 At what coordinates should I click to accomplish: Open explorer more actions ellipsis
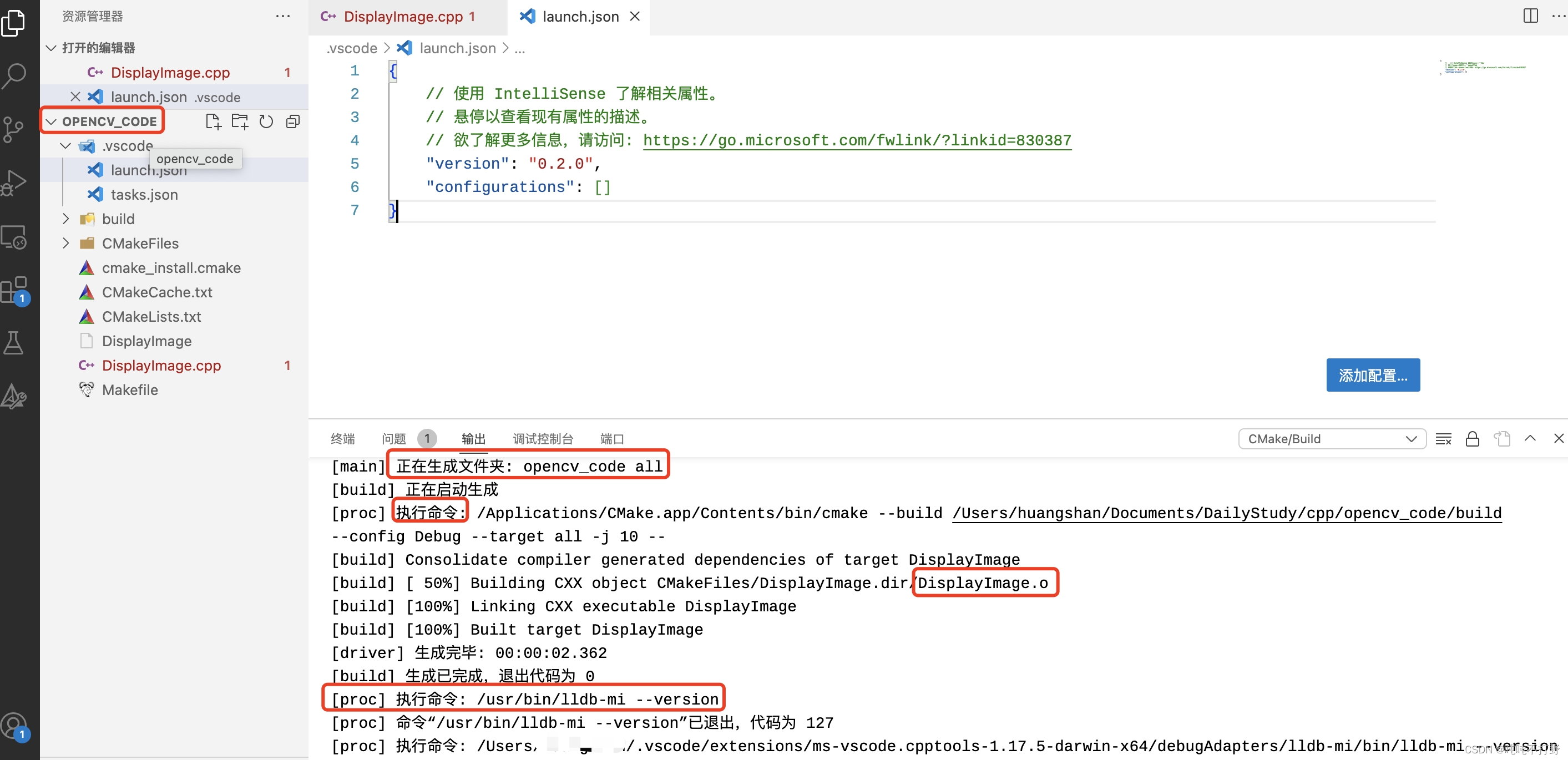(x=283, y=17)
